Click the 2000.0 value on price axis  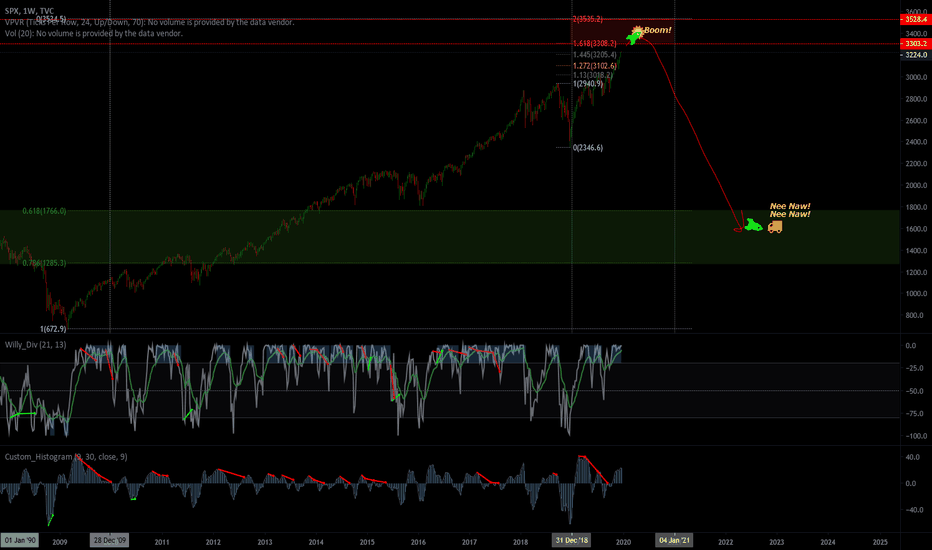(x=916, y=186)
